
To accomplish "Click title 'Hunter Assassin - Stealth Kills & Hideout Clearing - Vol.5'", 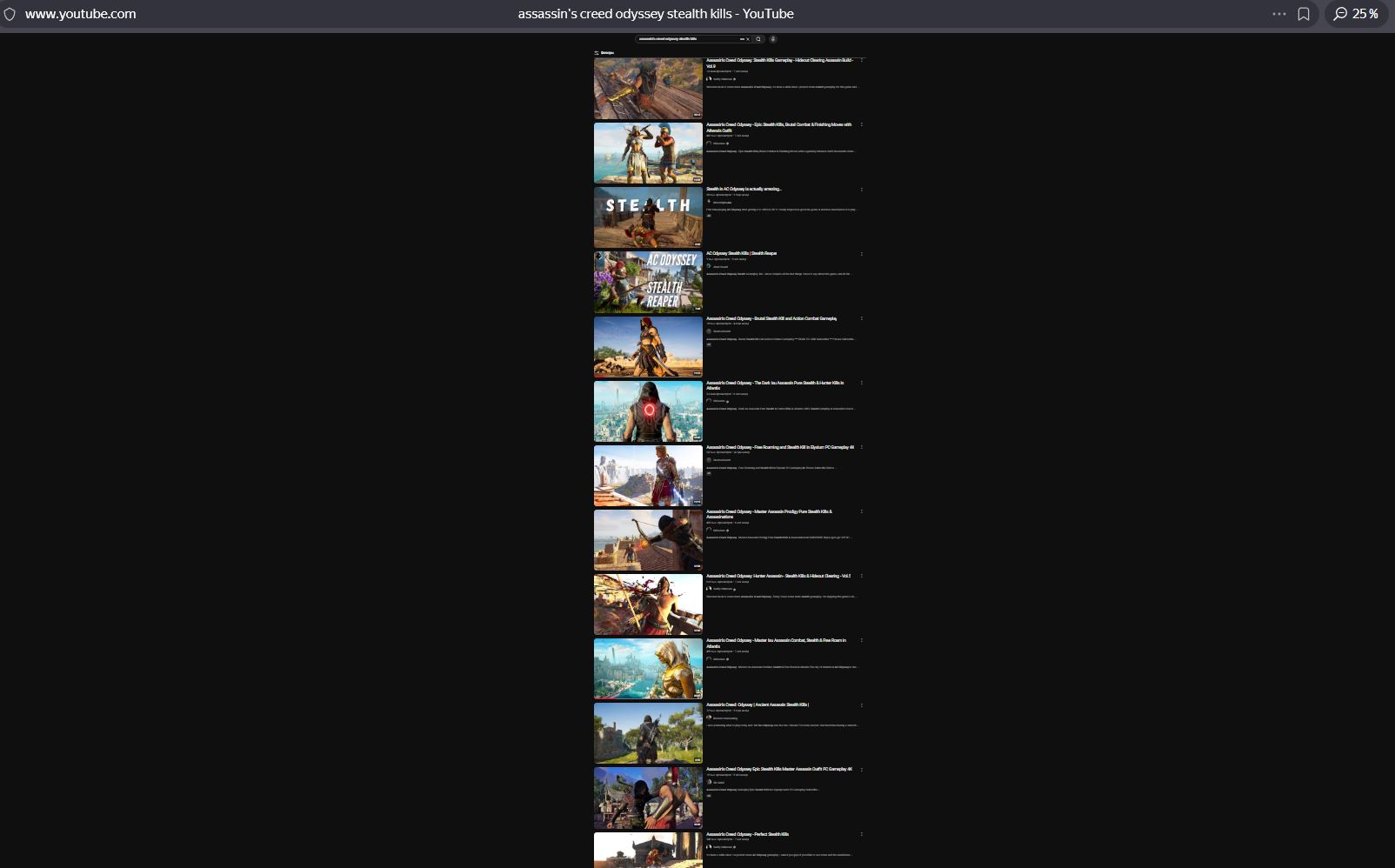I will click(778, 576).
